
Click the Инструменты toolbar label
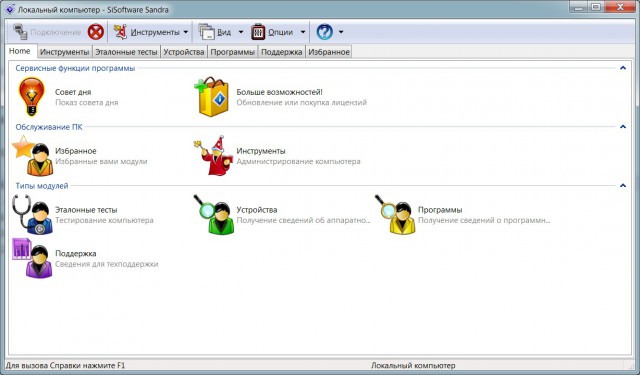point(155,32)
